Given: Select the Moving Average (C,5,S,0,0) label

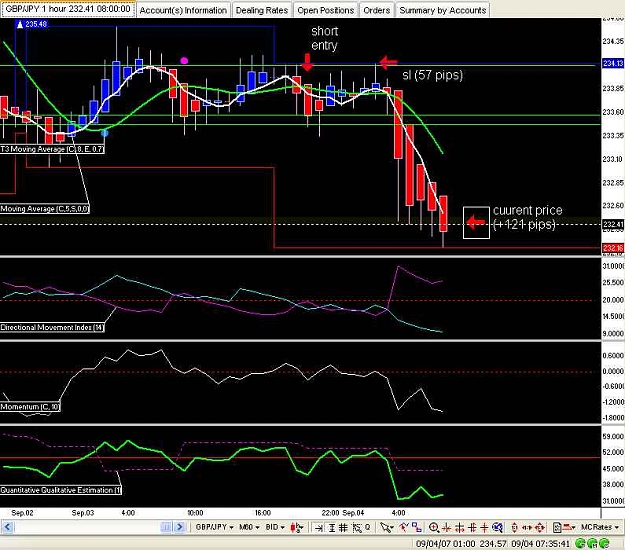Looking at the screenshot, I should (45, 209).
